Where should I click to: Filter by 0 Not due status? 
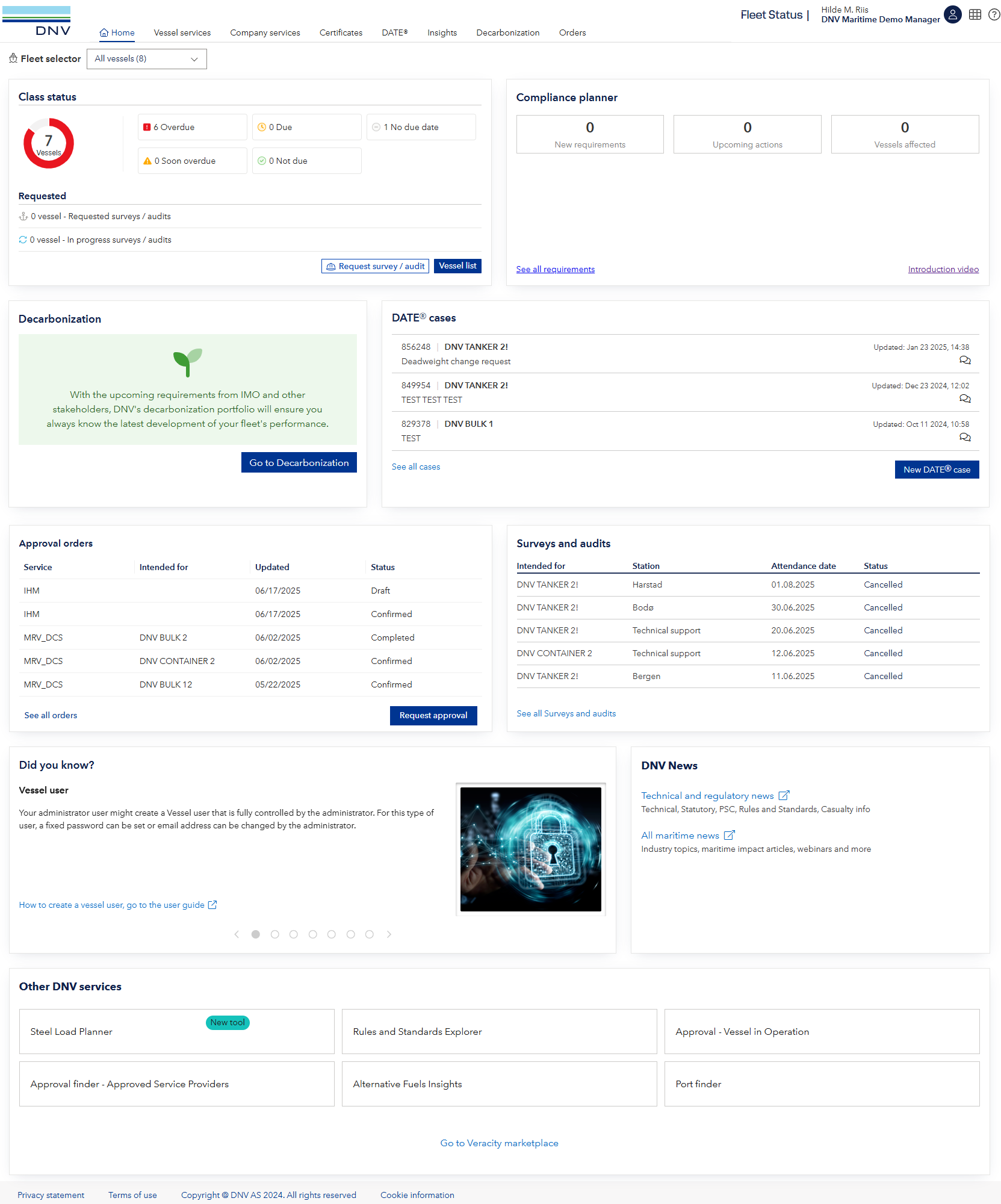click(307, 161)
